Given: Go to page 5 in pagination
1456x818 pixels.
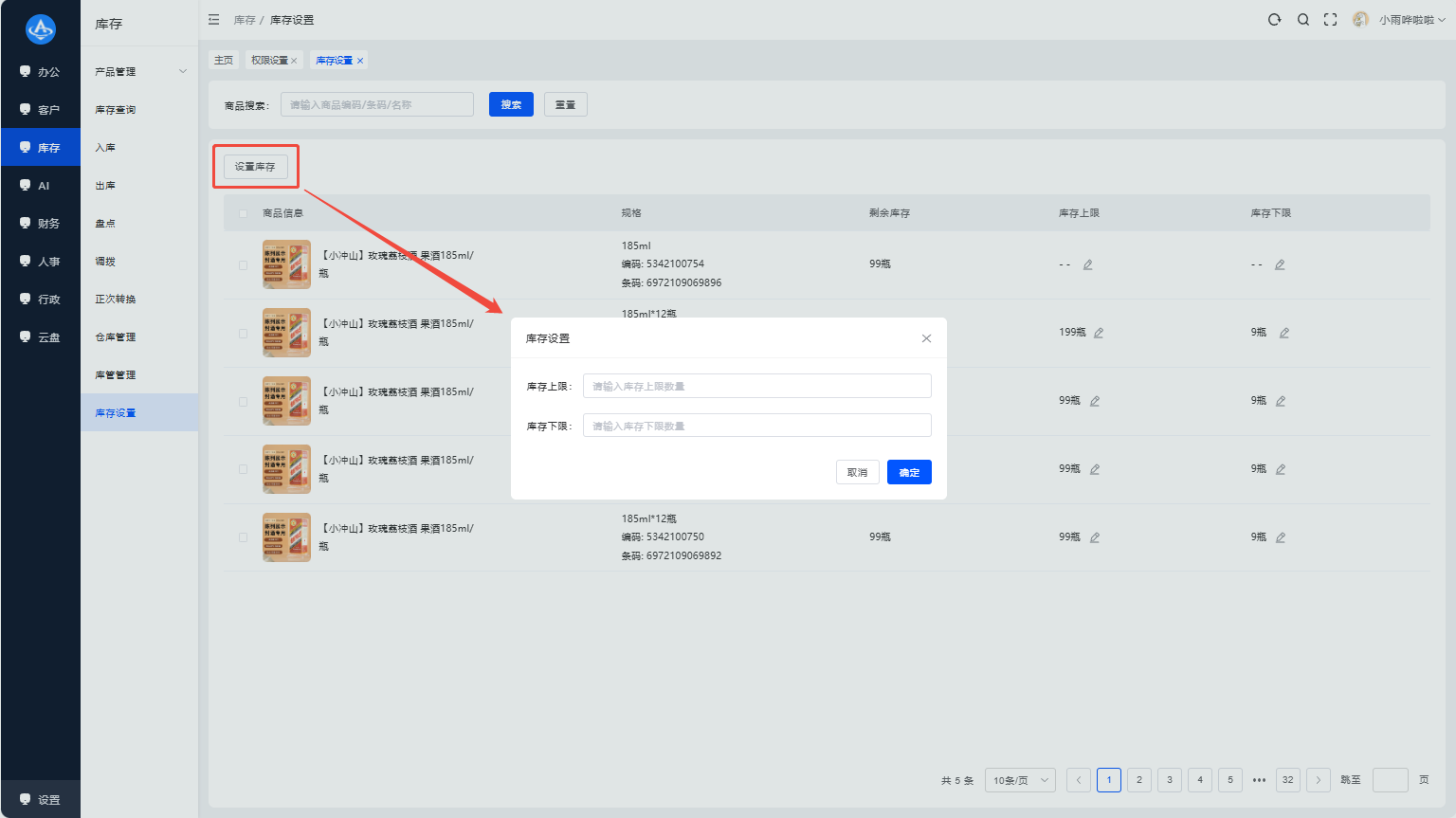Looking at the screenshot, I should (1230, 780).
